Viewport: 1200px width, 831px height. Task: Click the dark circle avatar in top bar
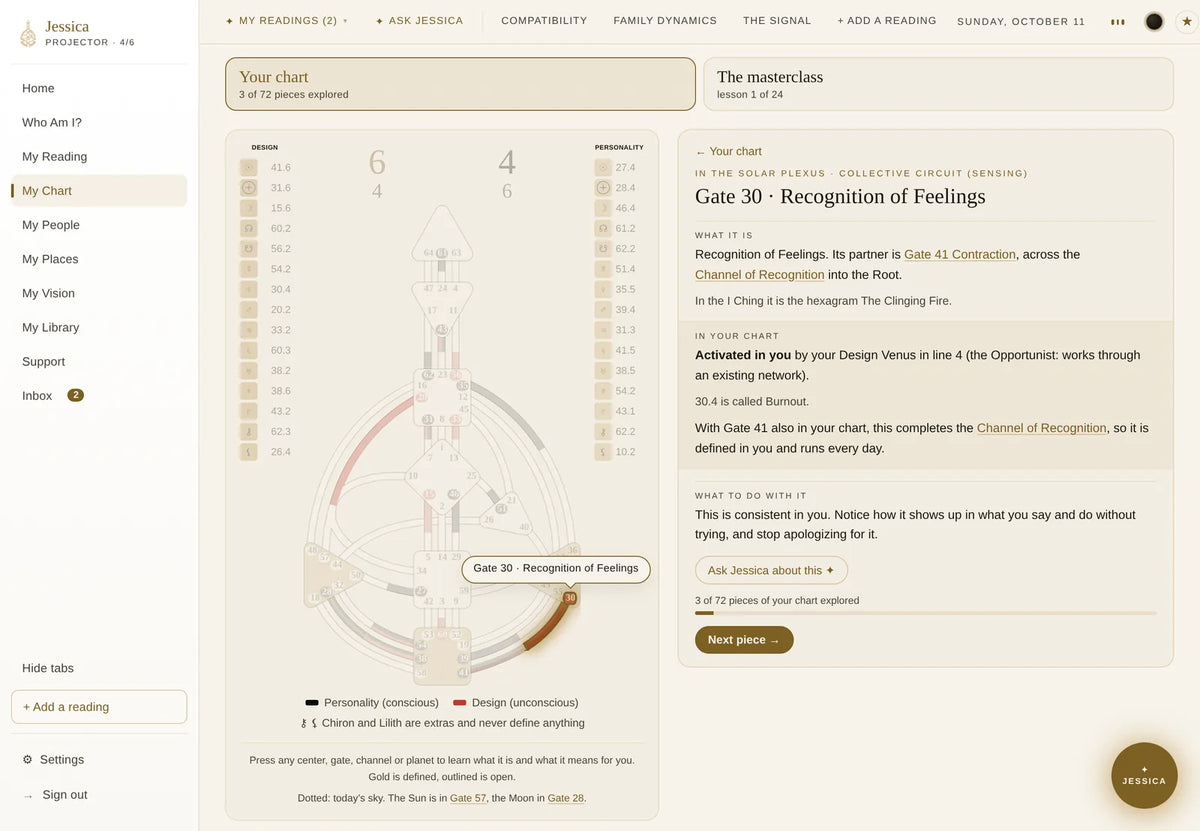point(1154,21)
